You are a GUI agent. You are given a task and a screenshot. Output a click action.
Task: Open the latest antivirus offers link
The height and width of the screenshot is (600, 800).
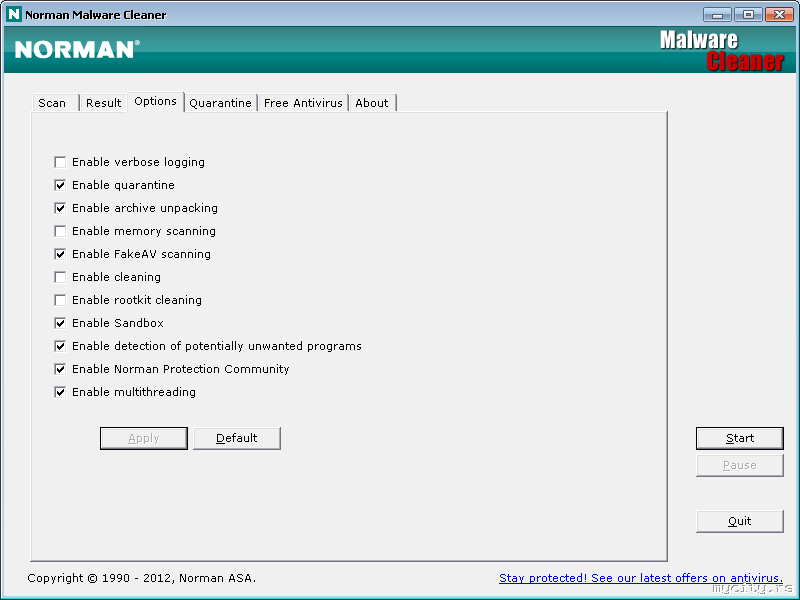point(641,578)
